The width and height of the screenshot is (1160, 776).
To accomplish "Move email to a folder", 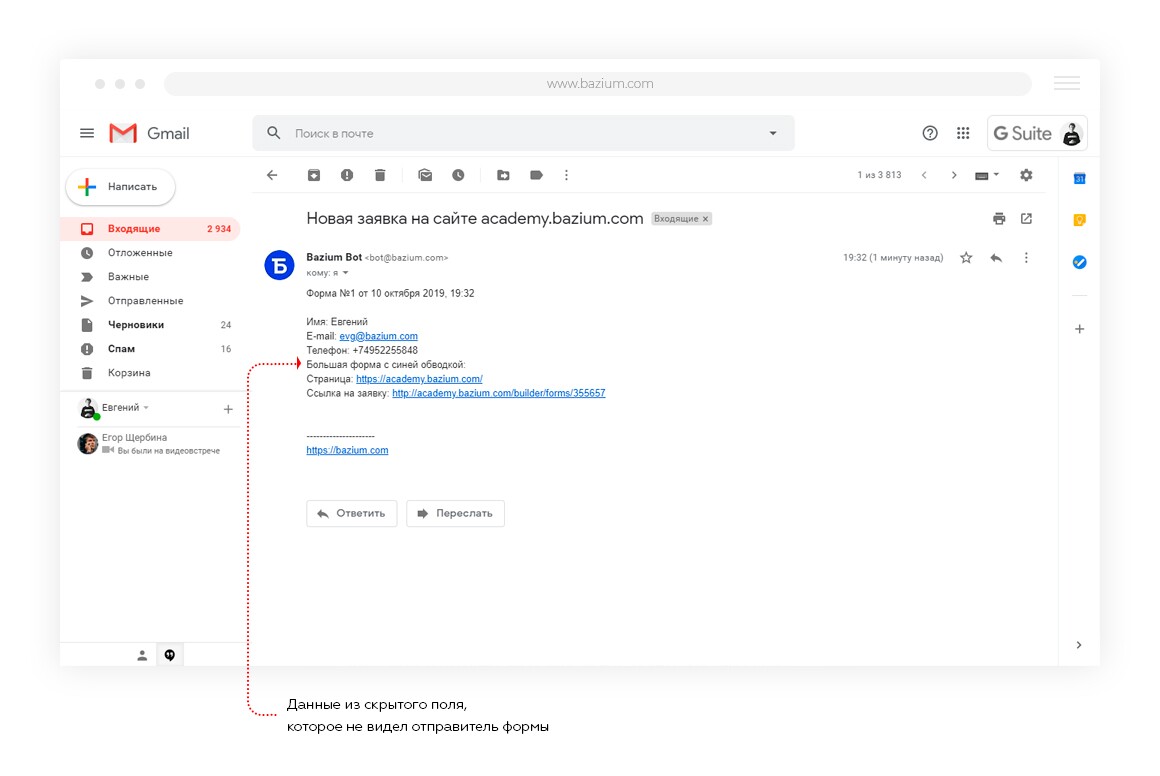I will pyautogui.click(x=503, y=175).
